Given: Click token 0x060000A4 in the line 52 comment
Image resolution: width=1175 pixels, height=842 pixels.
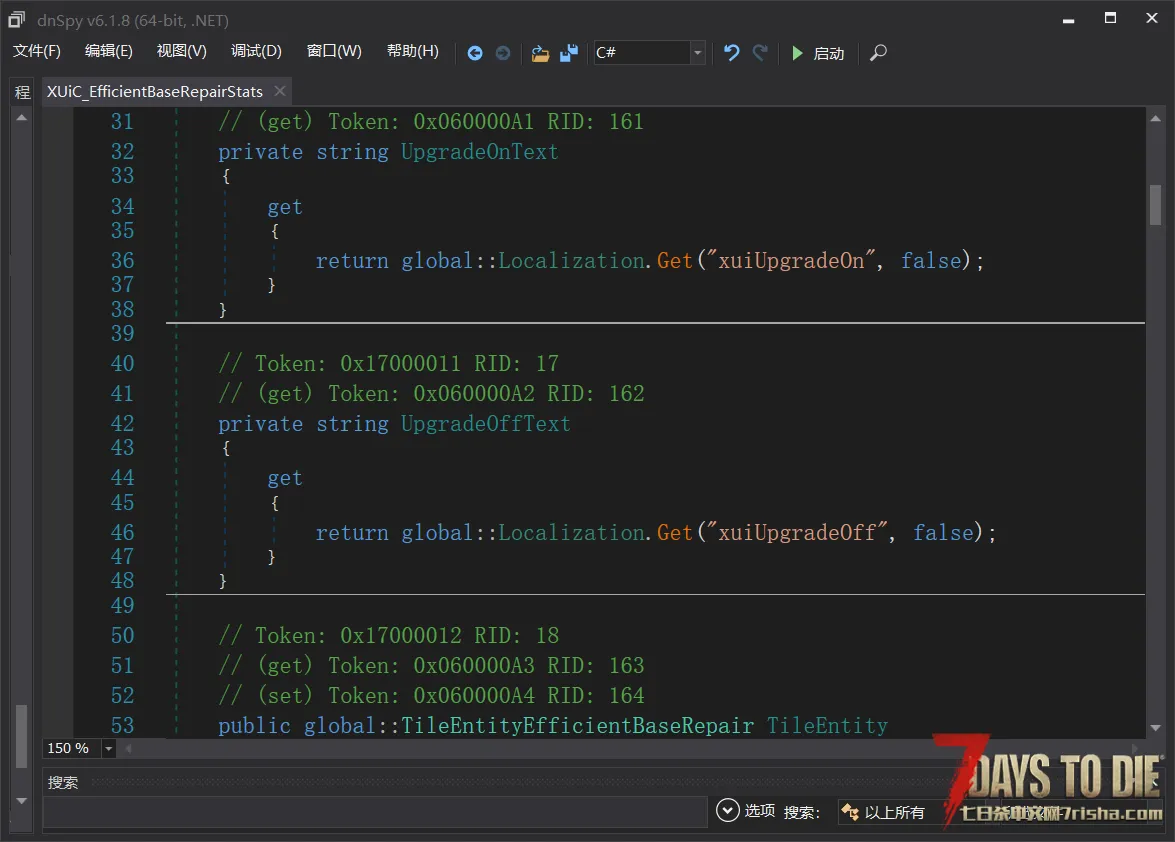Looking at the screenshot, I should [474, 695].
